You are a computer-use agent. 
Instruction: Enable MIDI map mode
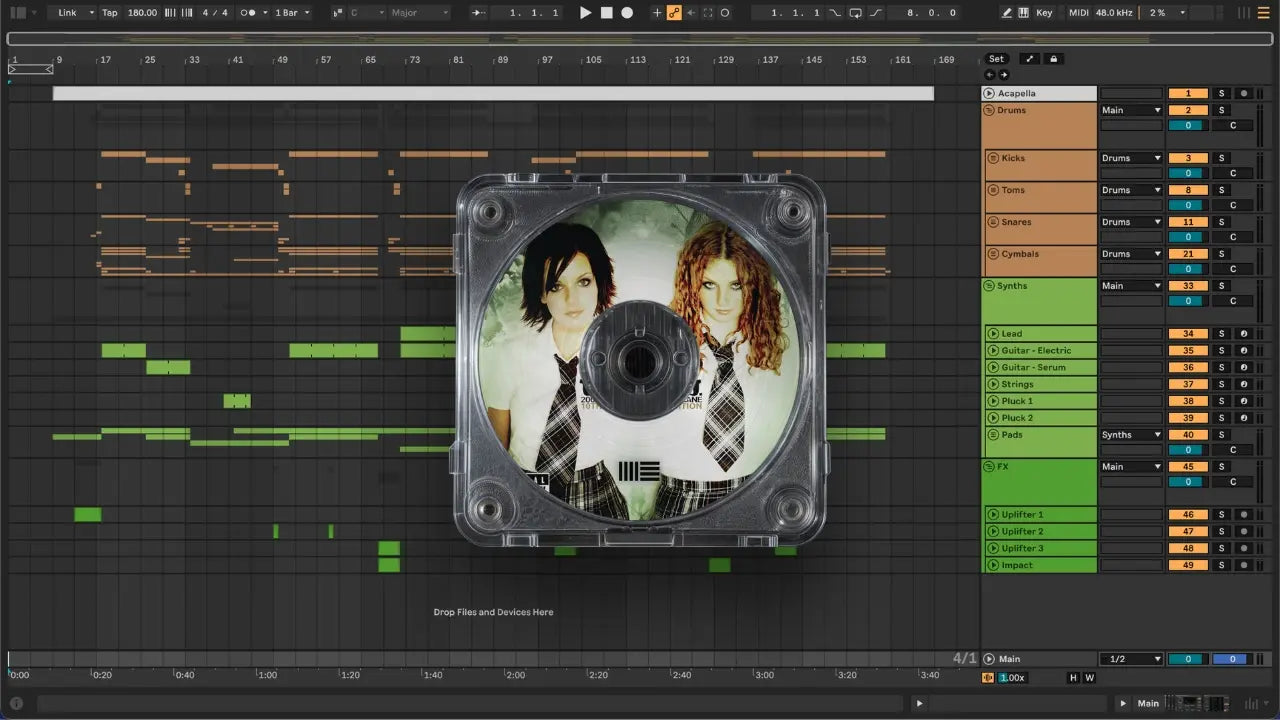coord(1078,13)
